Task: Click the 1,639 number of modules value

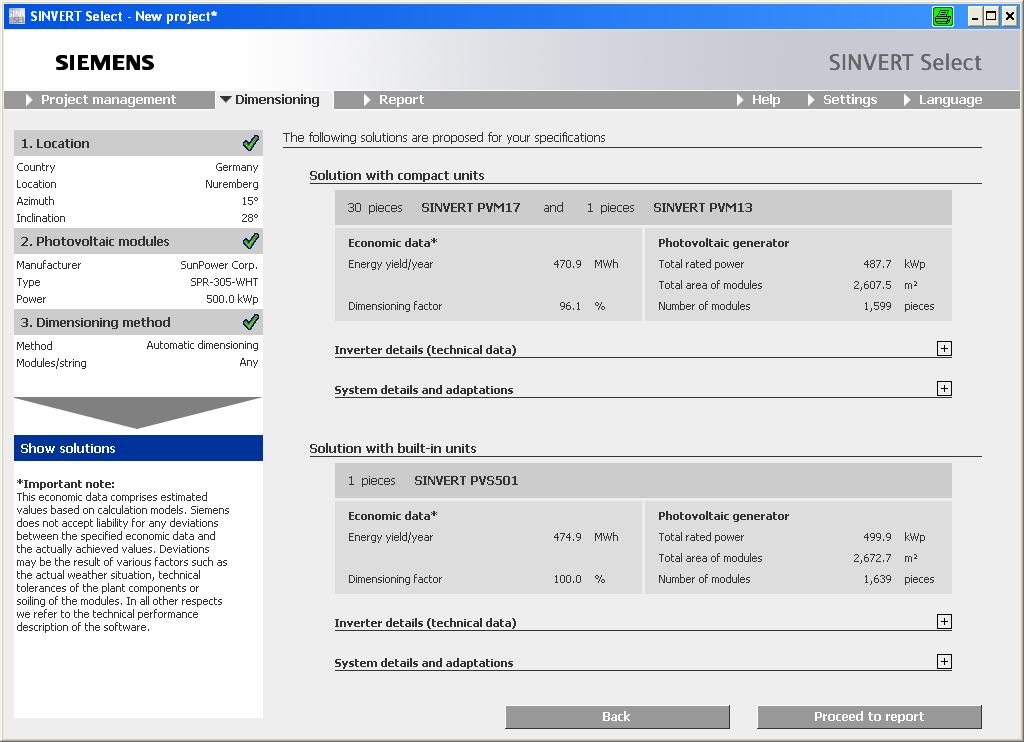Action: (x=877, y=579)
